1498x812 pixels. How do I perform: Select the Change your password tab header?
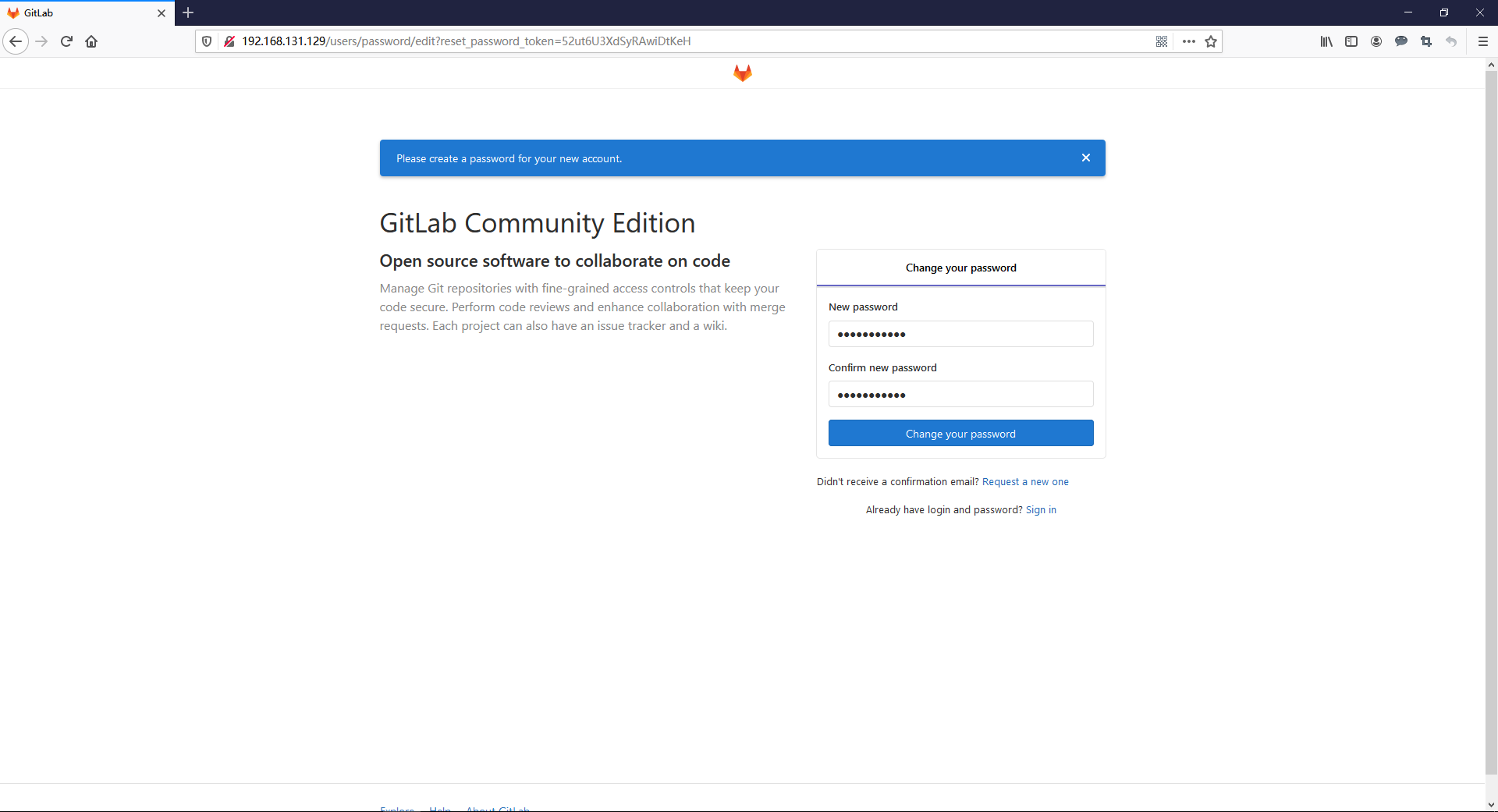tap(961, 268)
